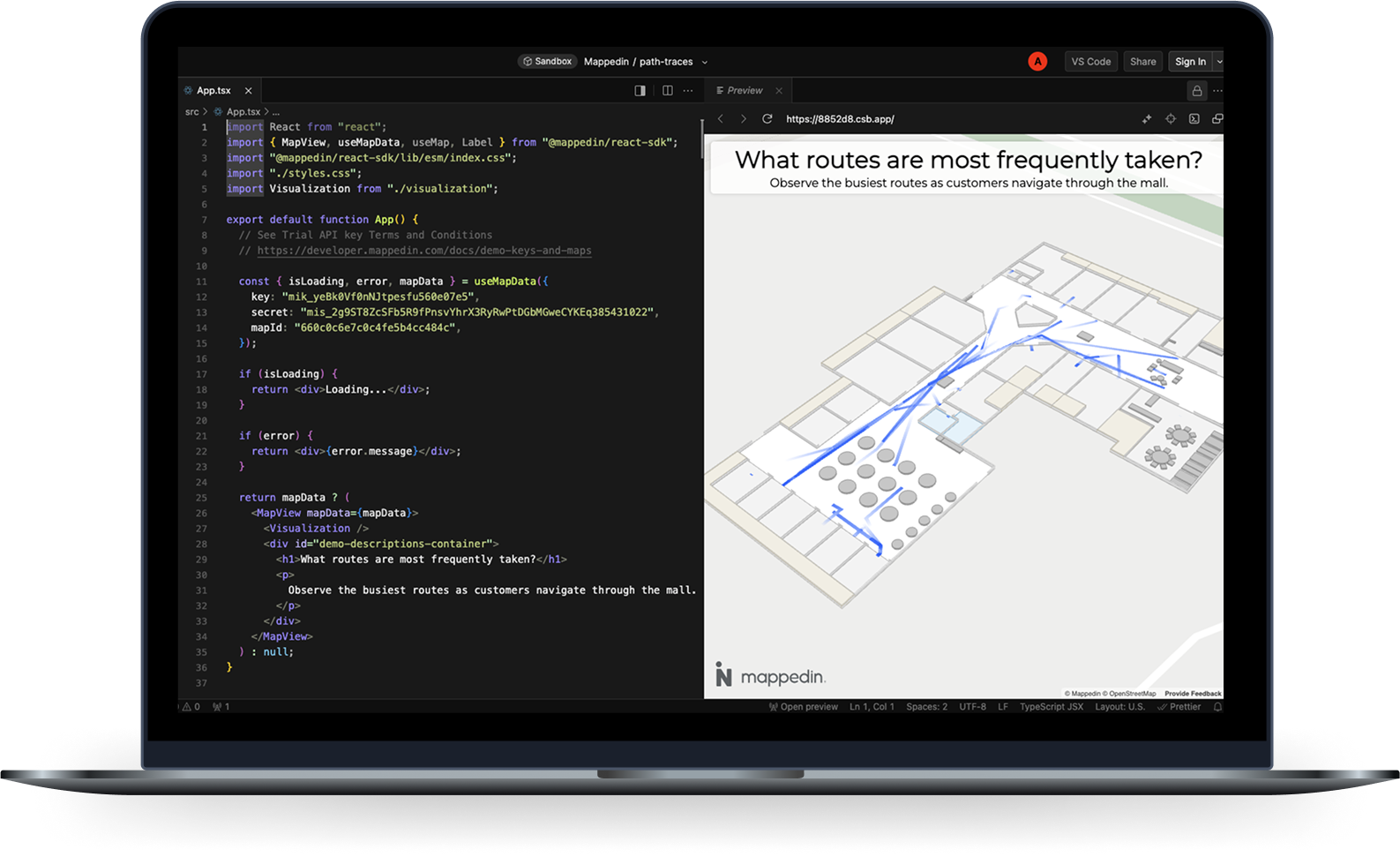This screenshot has height=857, width=1400.
Task: Refresh the preview page
Action: point(767,119)
